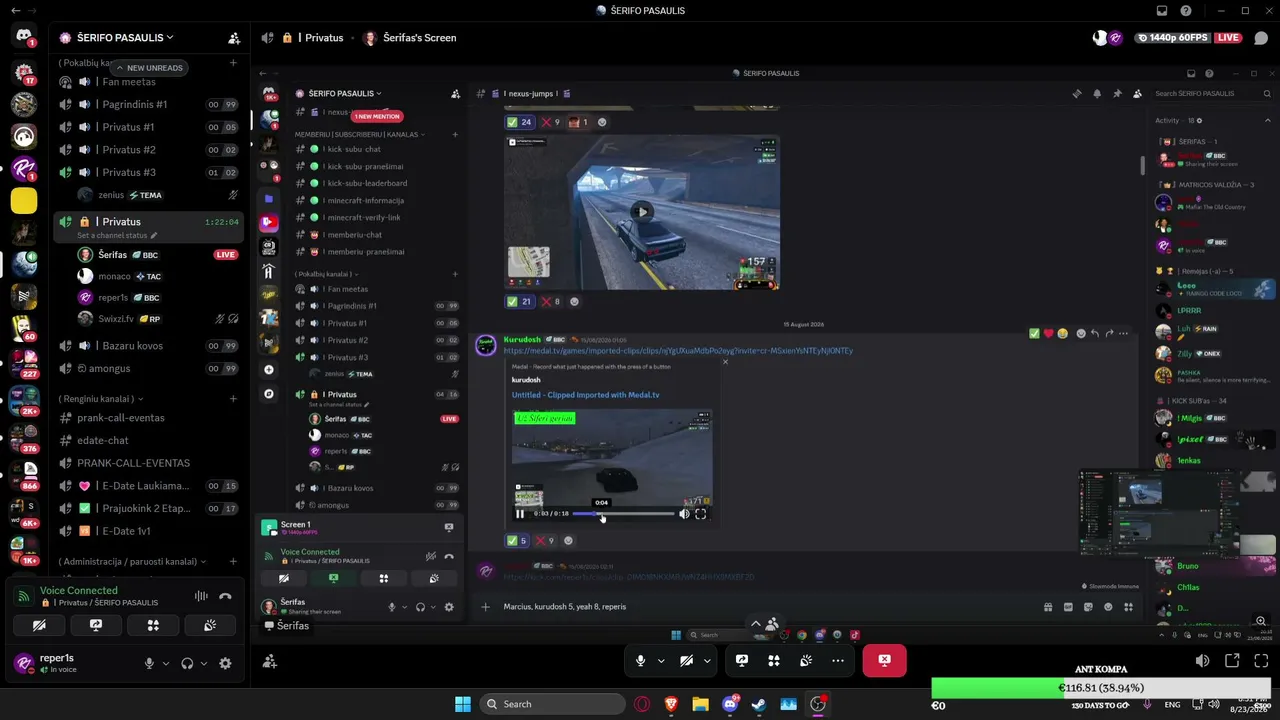
Task: Pop out the stream window
Action: [1232, 661]
